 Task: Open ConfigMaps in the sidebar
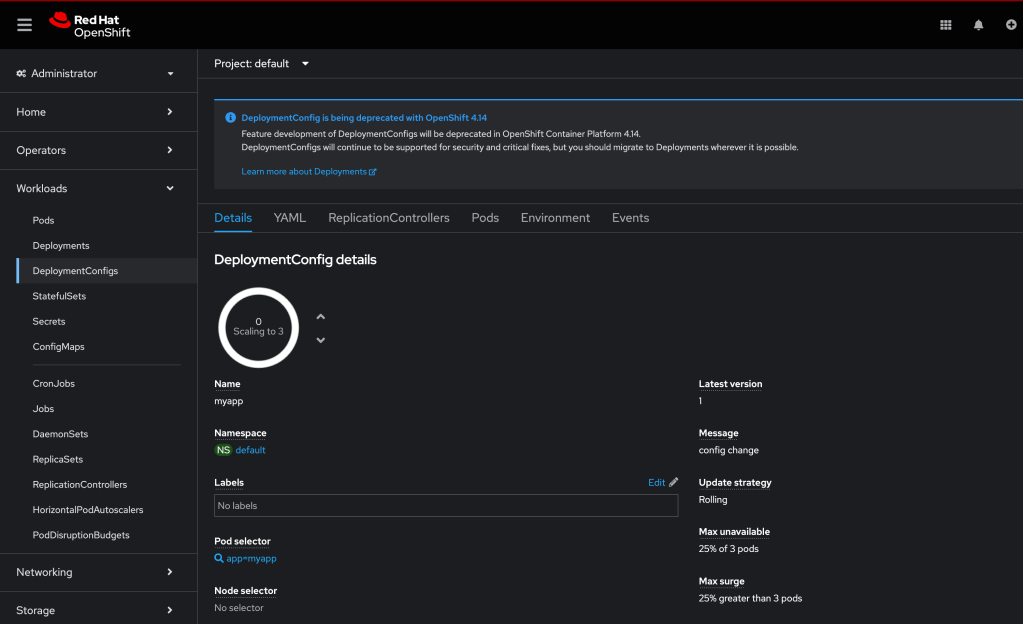58,347
